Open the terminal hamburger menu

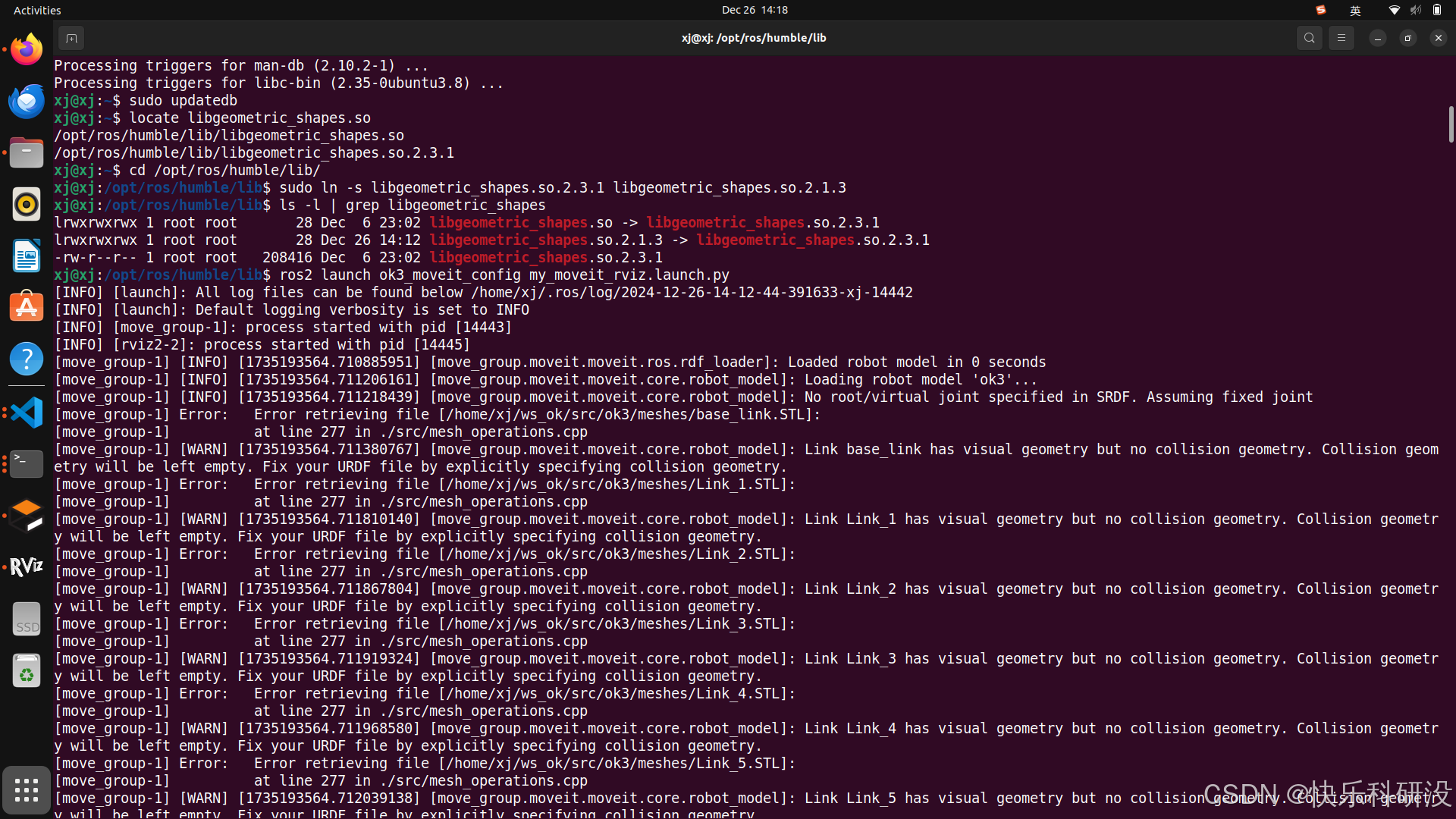coord(1341,38)
